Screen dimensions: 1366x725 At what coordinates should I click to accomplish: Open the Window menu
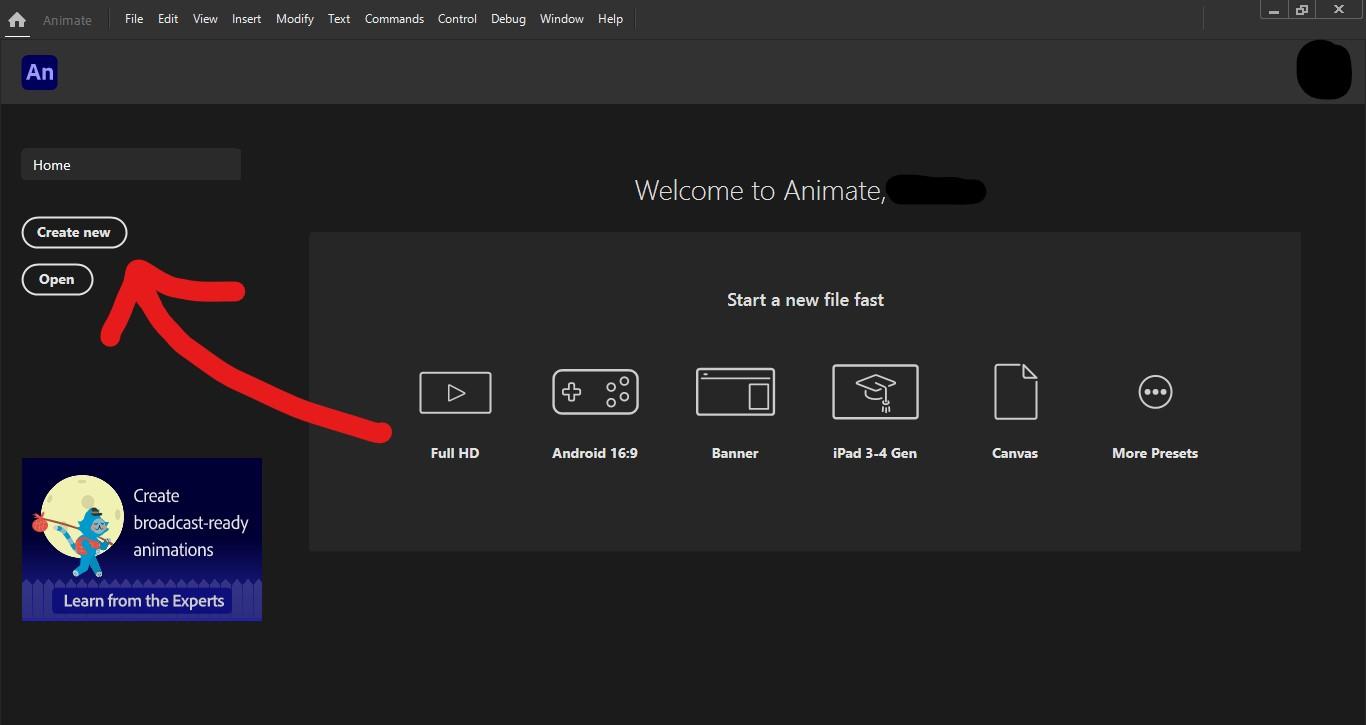(x=562, y=19)
